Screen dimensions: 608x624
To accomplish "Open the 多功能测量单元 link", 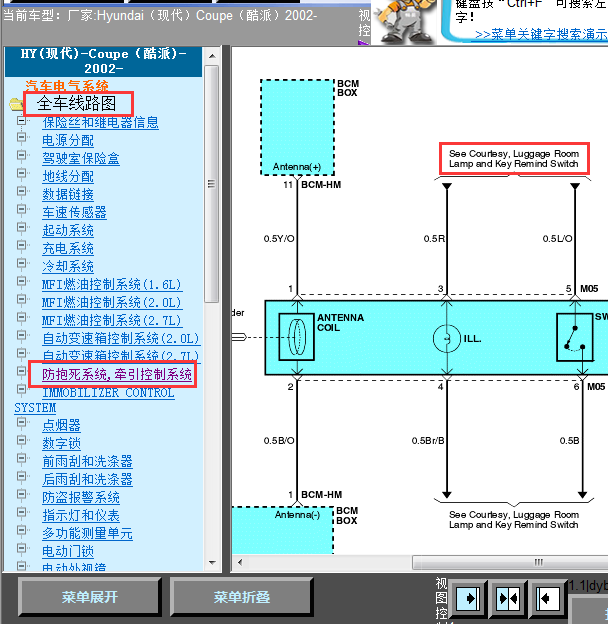I will point(87,534).
